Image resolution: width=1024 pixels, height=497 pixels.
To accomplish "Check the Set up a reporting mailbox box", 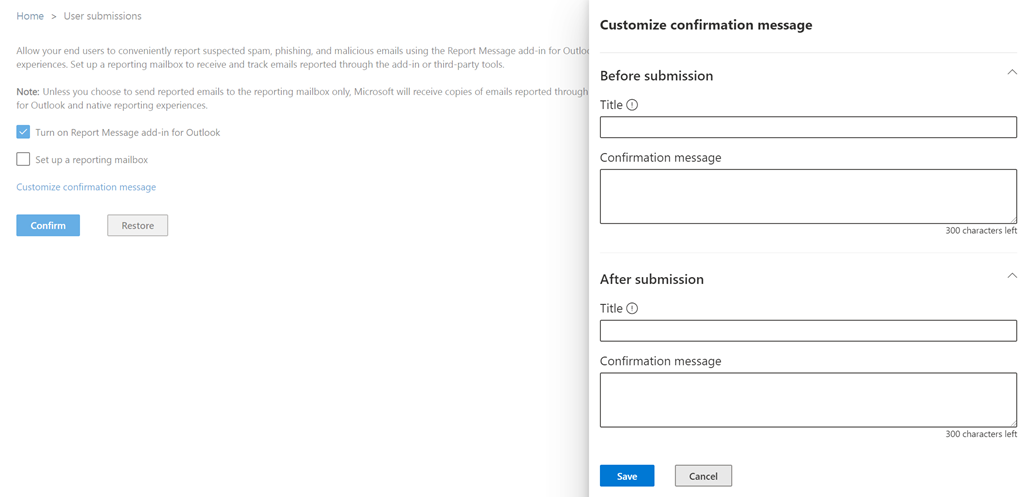I will click(x=23, y=159).
